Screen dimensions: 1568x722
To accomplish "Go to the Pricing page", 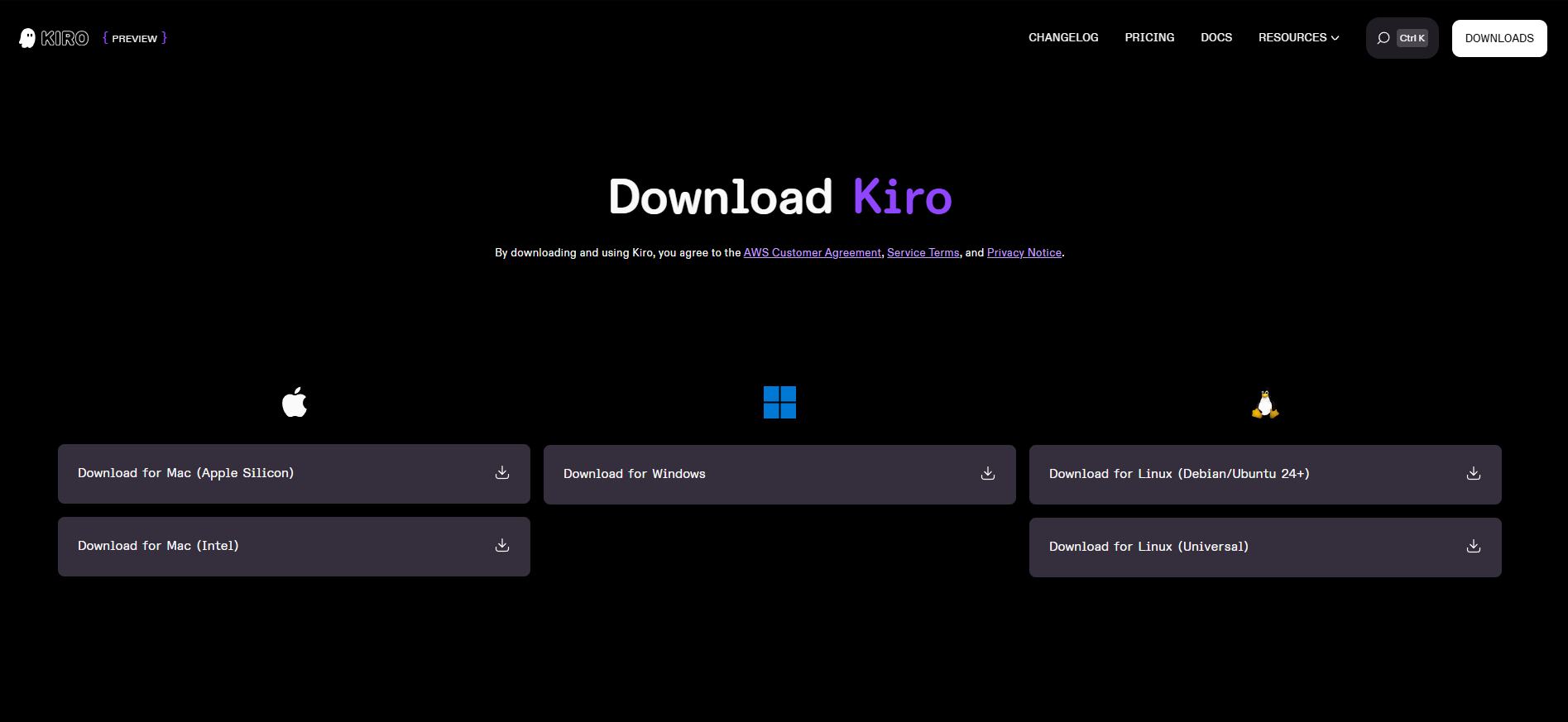I will (x=1149, y=38).
